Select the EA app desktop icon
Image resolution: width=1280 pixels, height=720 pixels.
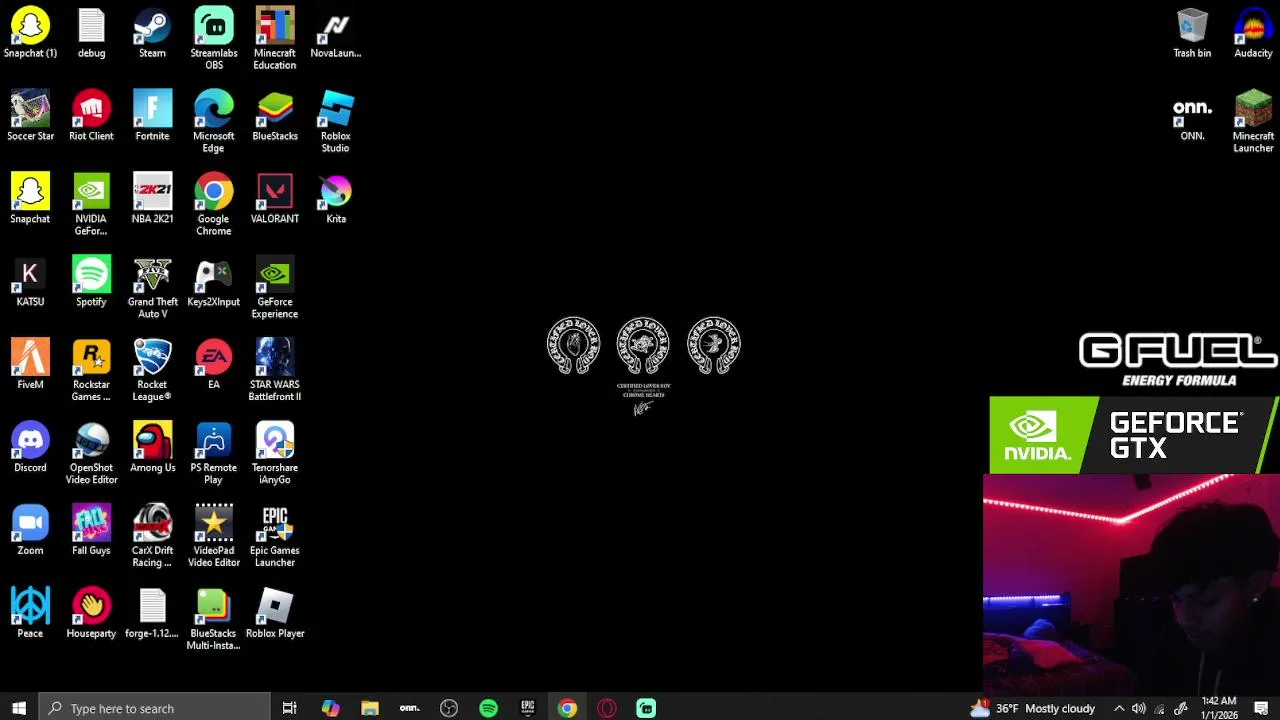point(213,365)
